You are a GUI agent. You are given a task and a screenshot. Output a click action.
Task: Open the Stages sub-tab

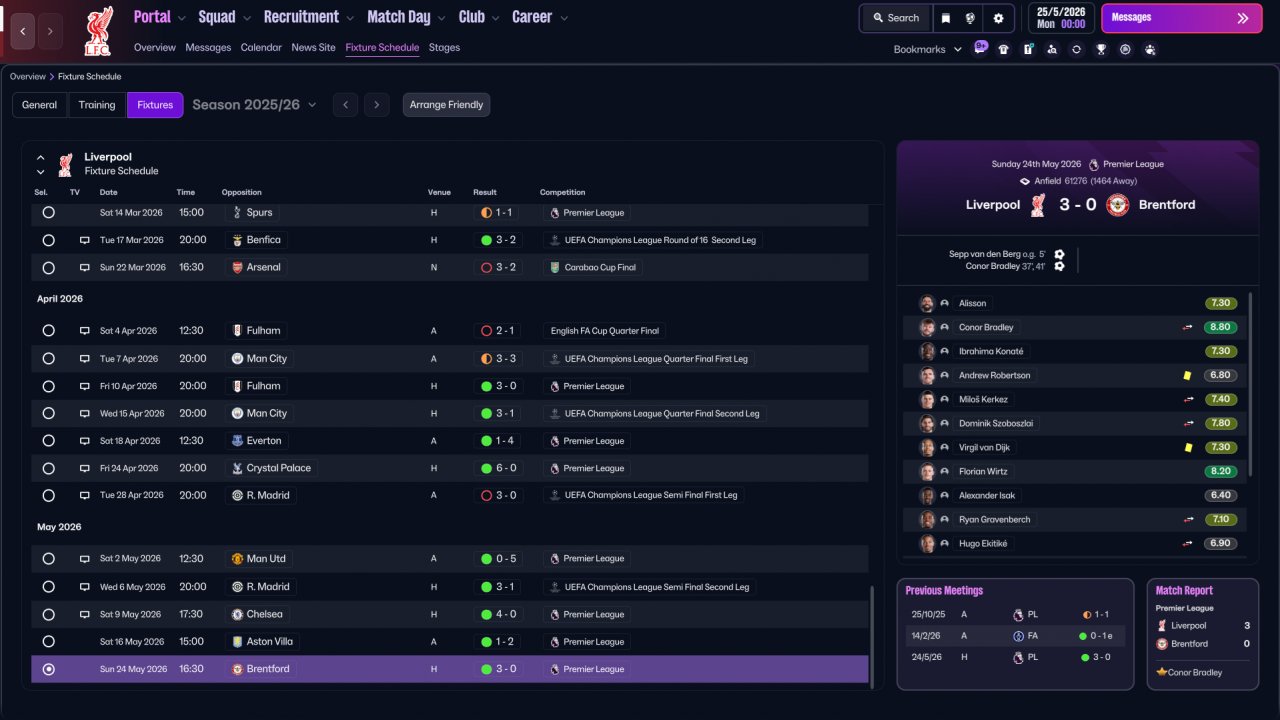point(444,47)
